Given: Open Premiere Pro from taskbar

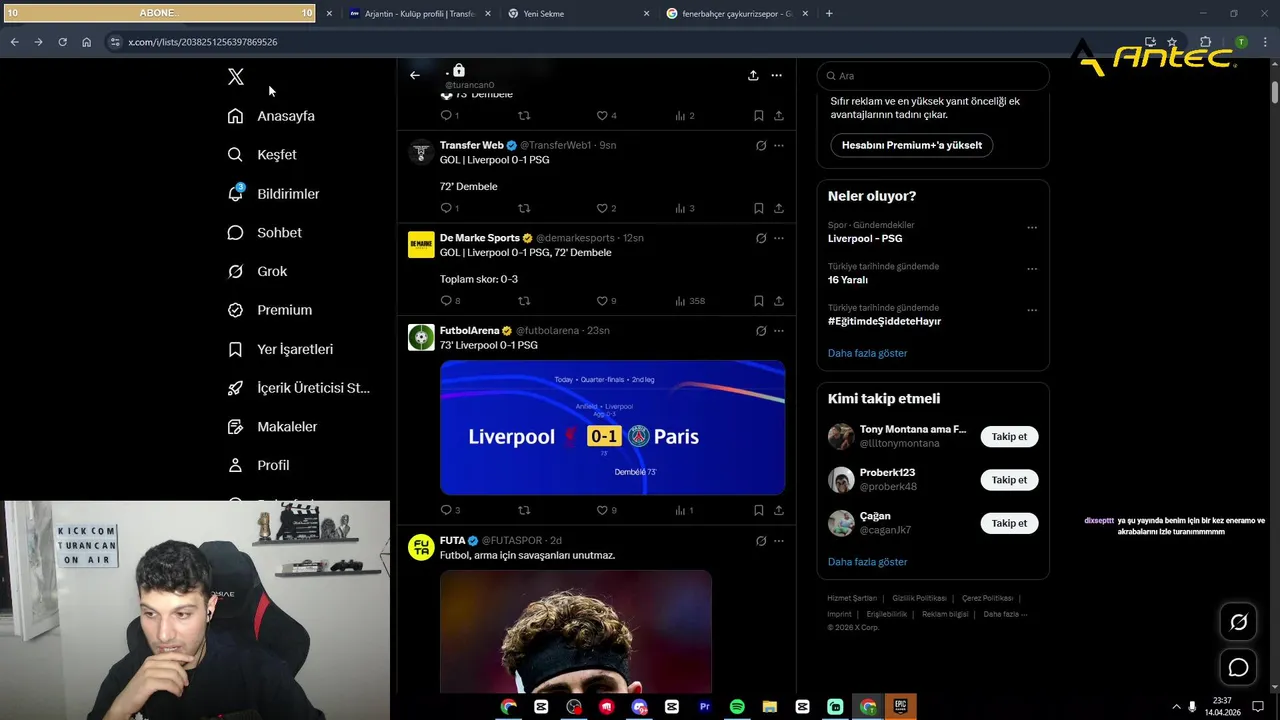Looking at the screenshot, I should click(x=704, y=707).
